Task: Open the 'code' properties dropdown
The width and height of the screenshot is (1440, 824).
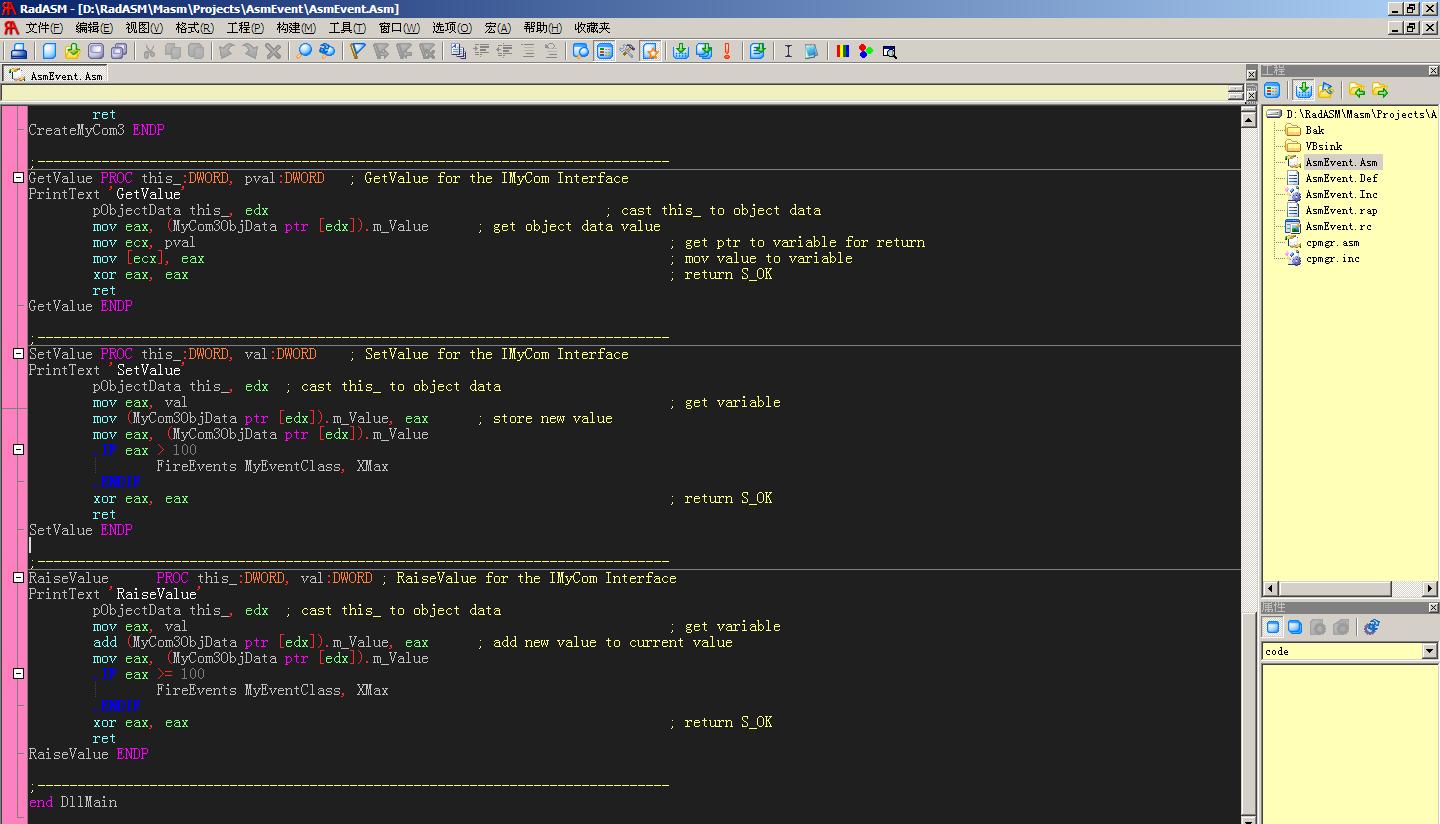Action: tap(1429, 651)
